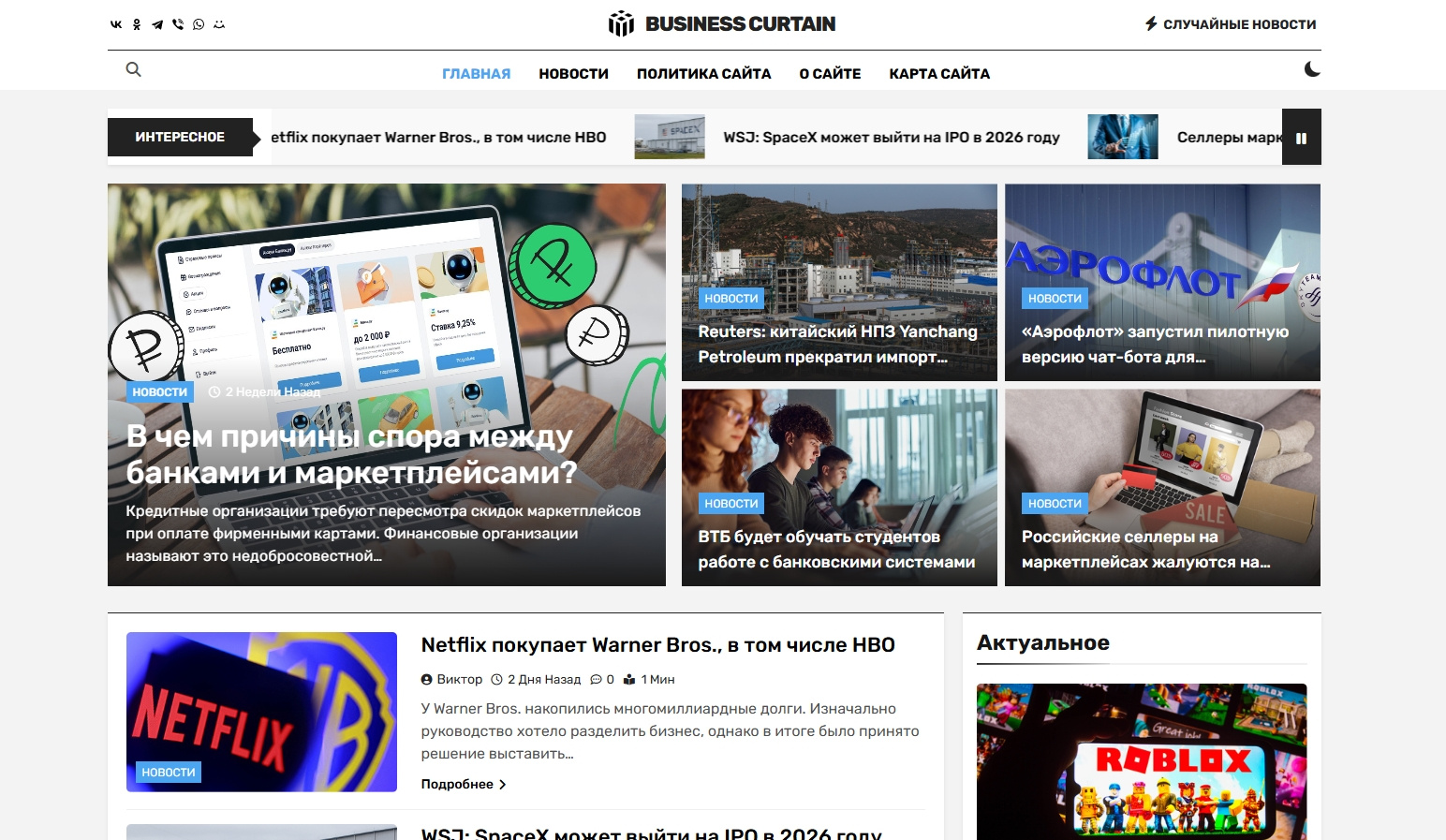Click Новости tag on Yanchang Petroleum card
Screen dimensions: 1446x840
coord(731,299)
